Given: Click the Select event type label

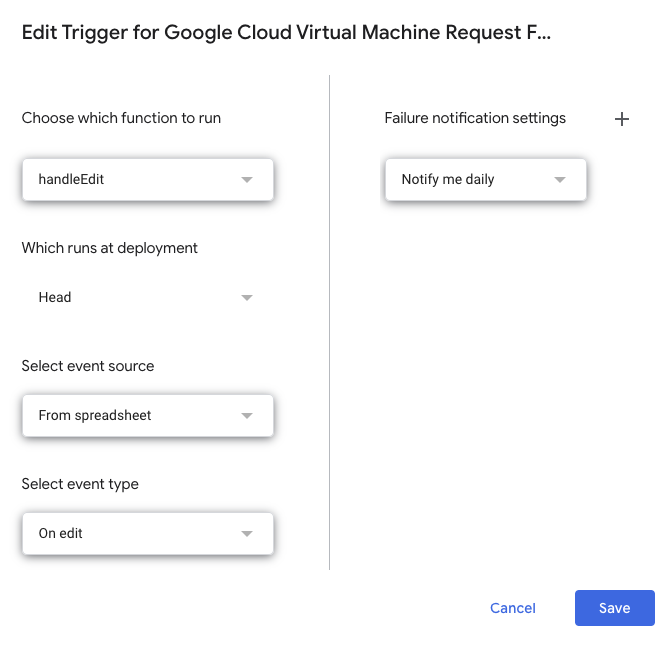Looking at the screenshot, I should [x=80, y=484].
